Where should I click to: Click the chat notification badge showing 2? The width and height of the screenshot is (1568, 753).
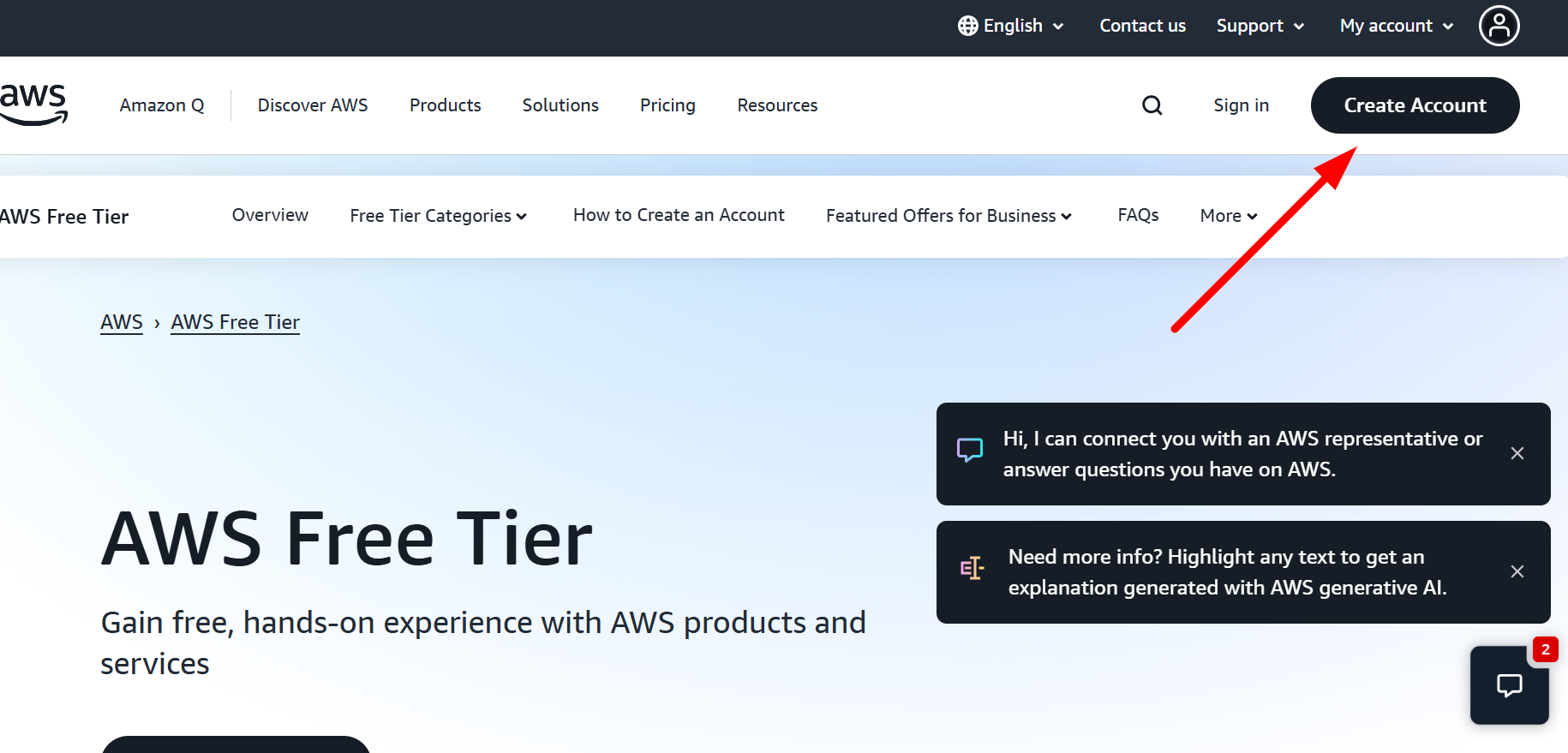[x=1545, y=649]
